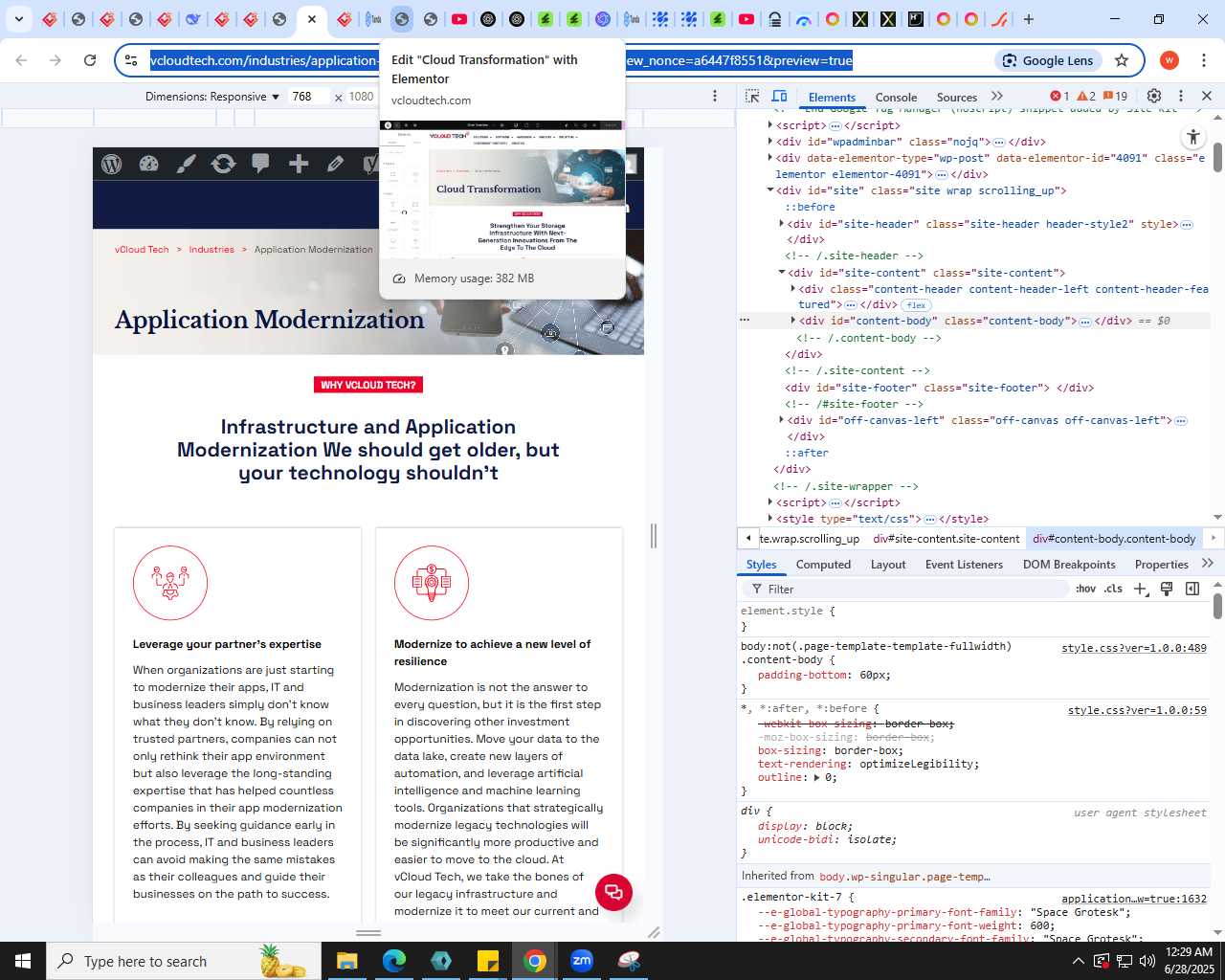Click the customize paintbrush icon in admin bar

point(186,164)
